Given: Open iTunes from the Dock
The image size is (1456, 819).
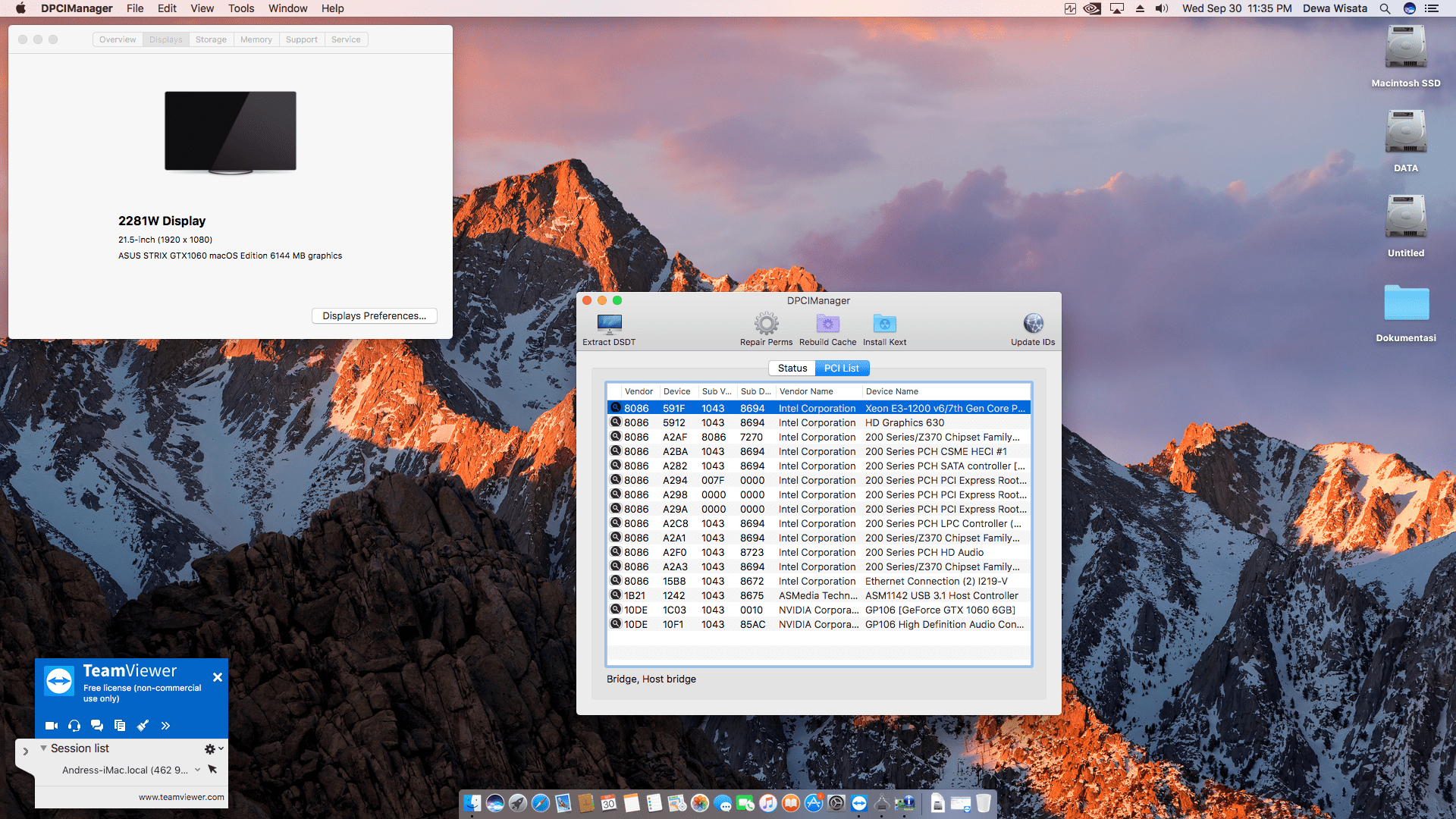Looking at the screenshot, I should [768, 802].
